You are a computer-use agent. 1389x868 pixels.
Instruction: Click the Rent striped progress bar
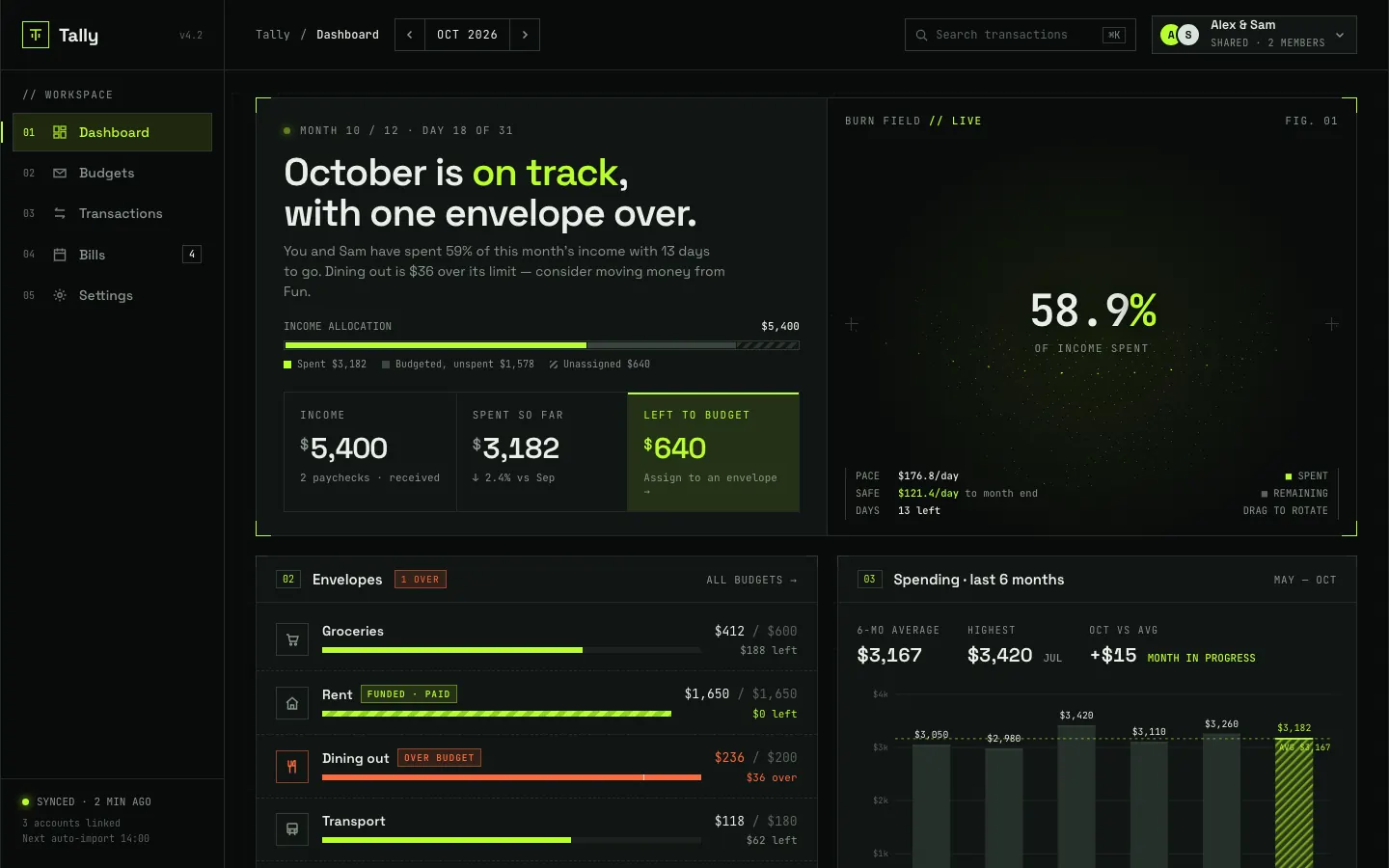point(497,714)
